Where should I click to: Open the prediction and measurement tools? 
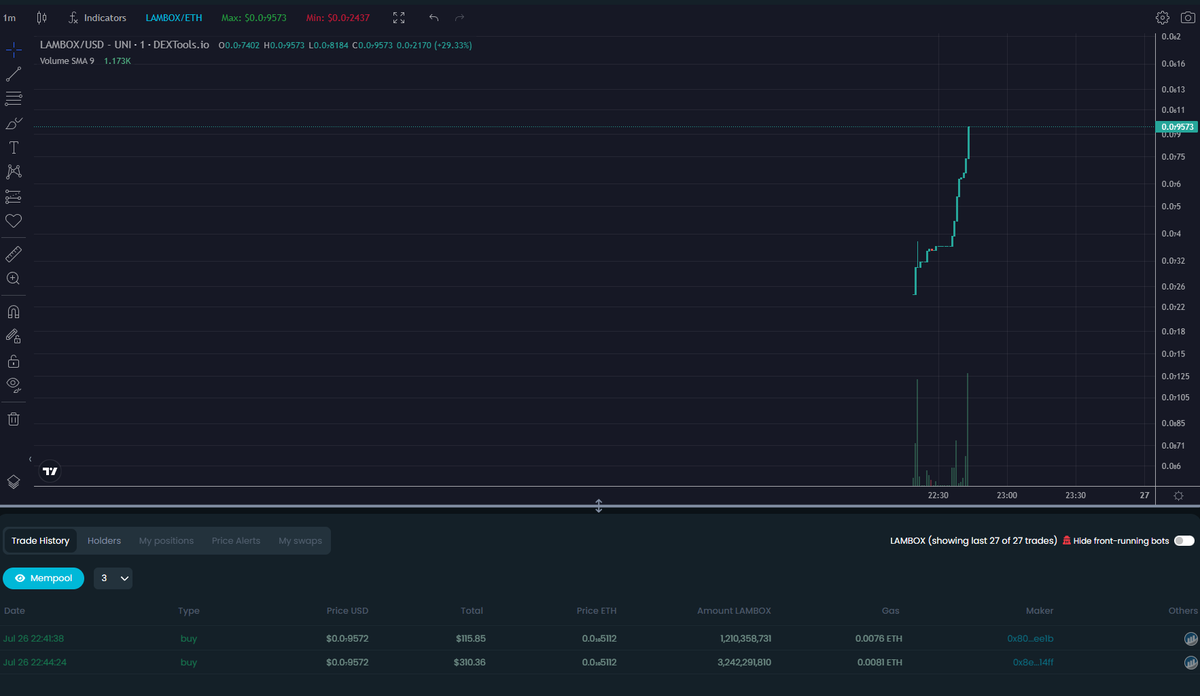tap(14, 196)
